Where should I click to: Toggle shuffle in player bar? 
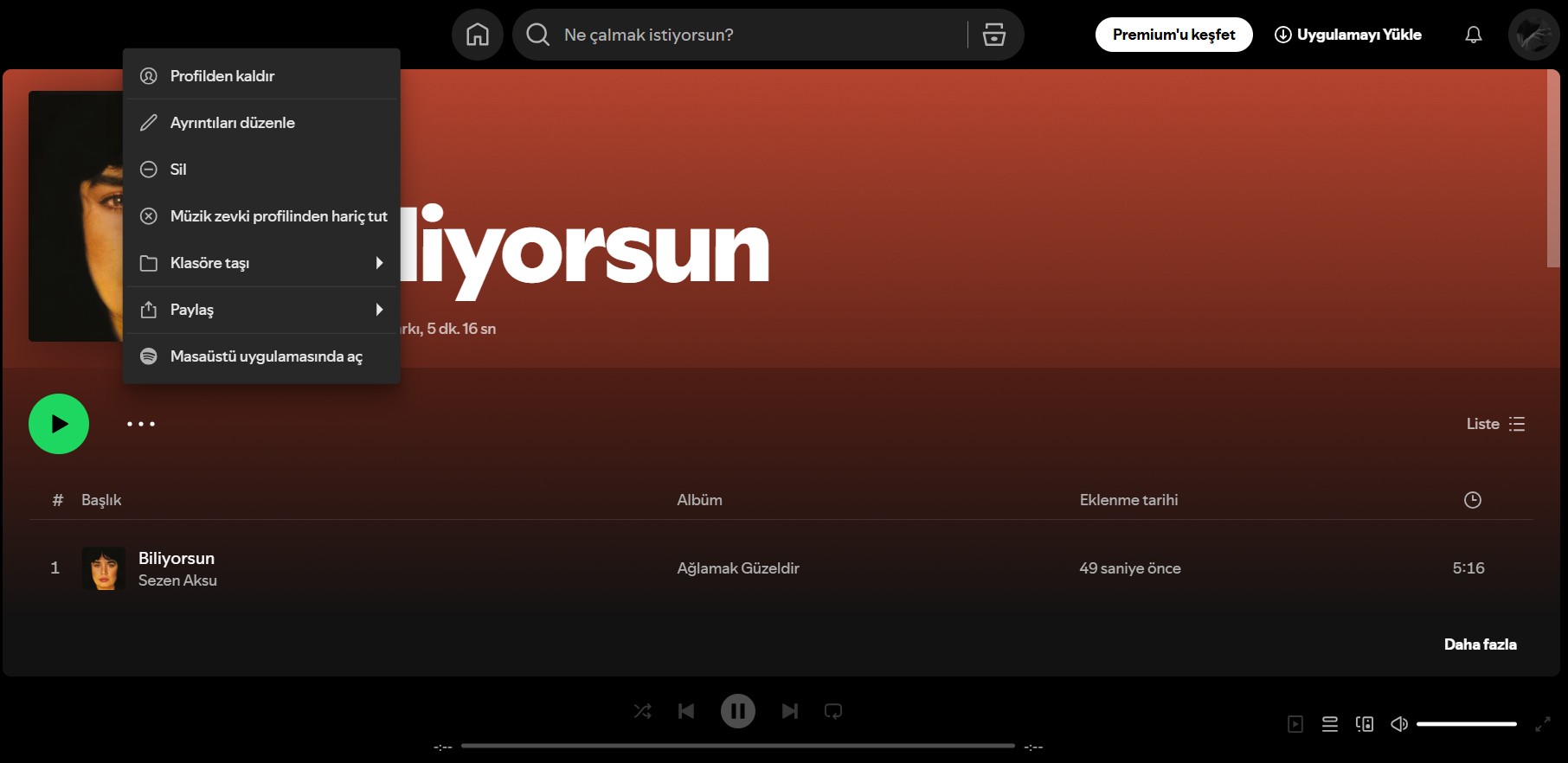pos(642,711)
